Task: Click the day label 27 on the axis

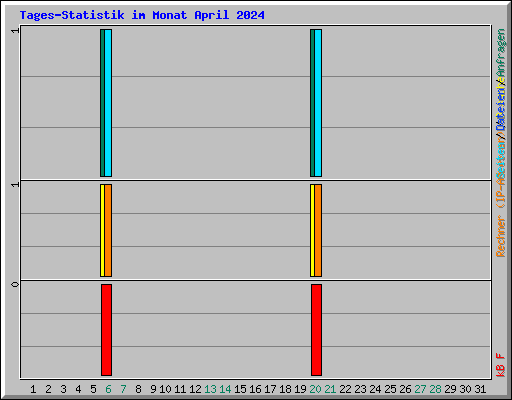Action: coord(420,389)
